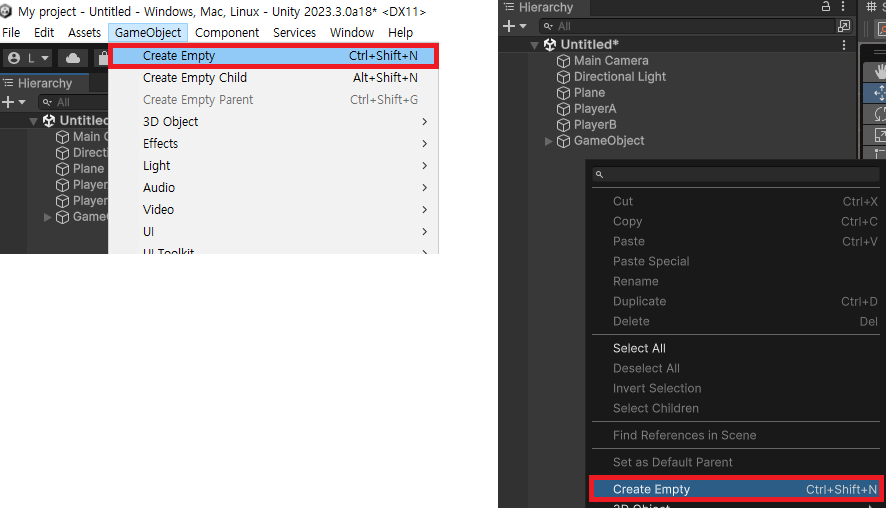Image resolution: width=886 pixels, height=508 pixels.
Task: Expand the Effects submenu
Action: [x=273, y=144]
